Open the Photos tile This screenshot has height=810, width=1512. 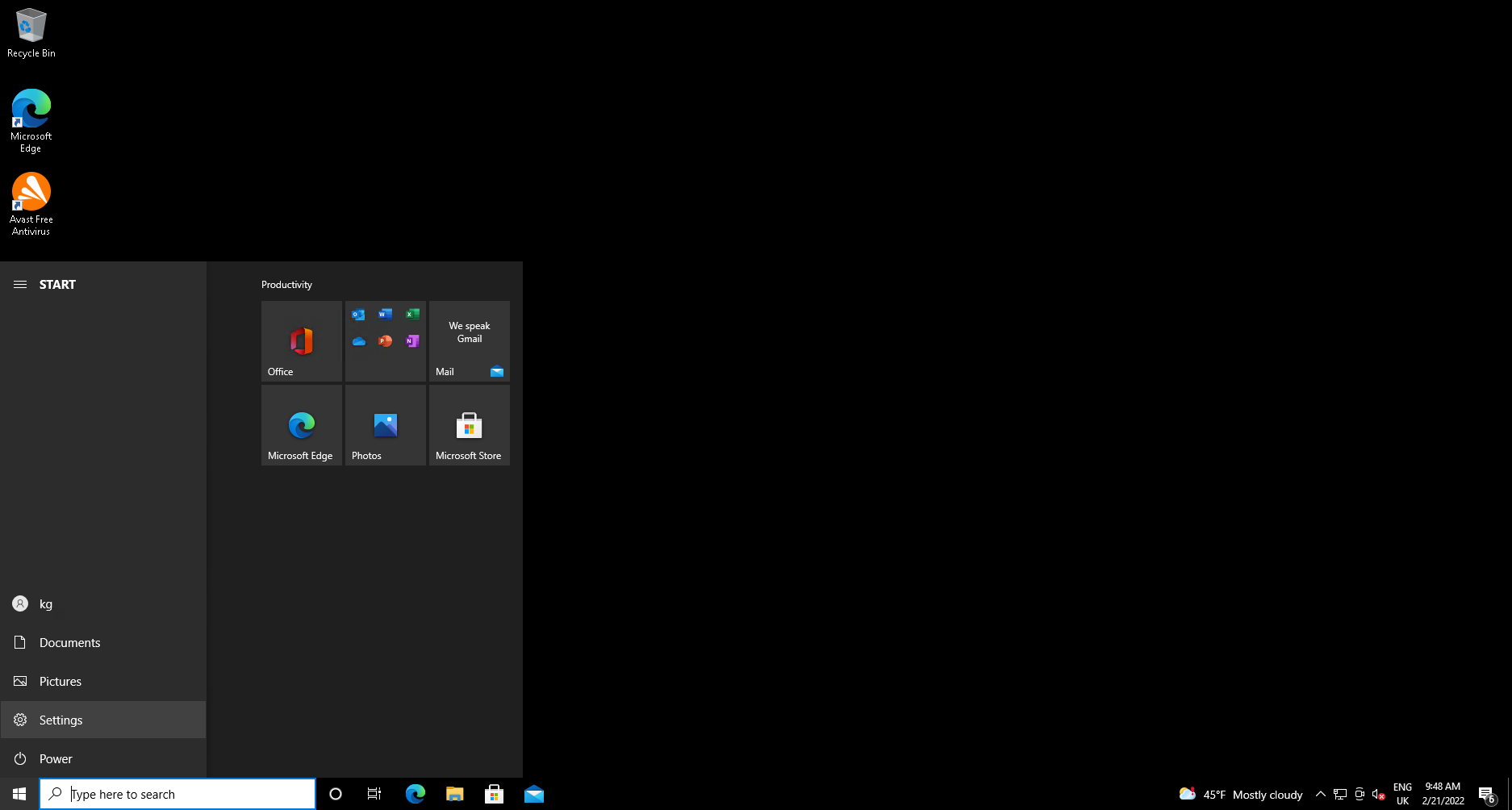386,425
